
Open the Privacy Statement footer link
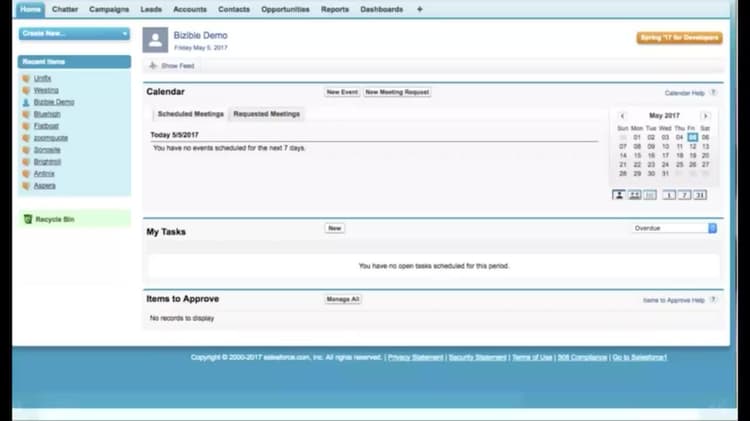click(416, 357)
